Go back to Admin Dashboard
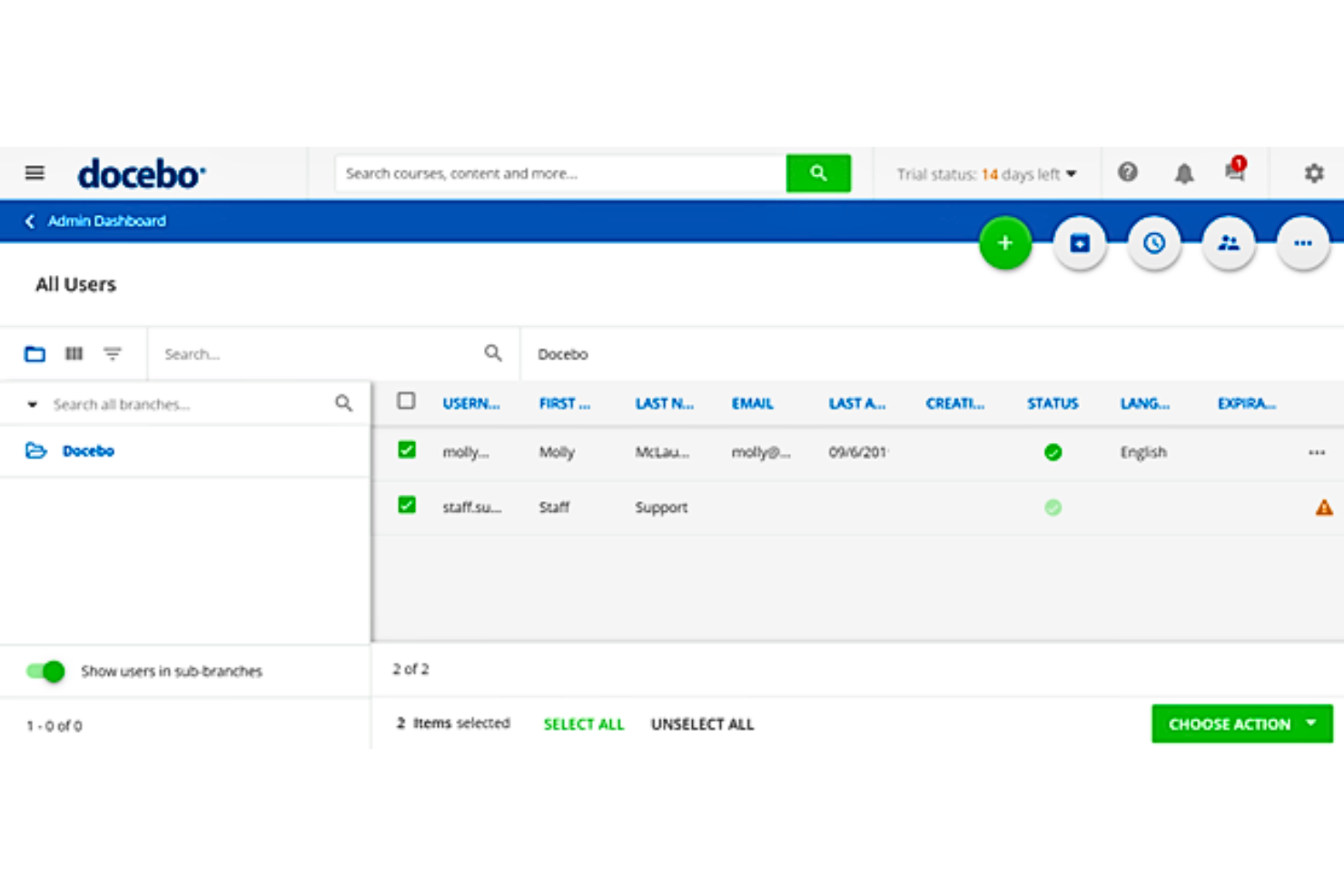Screen dimensions: 1344x896 (x=107, y=221)
